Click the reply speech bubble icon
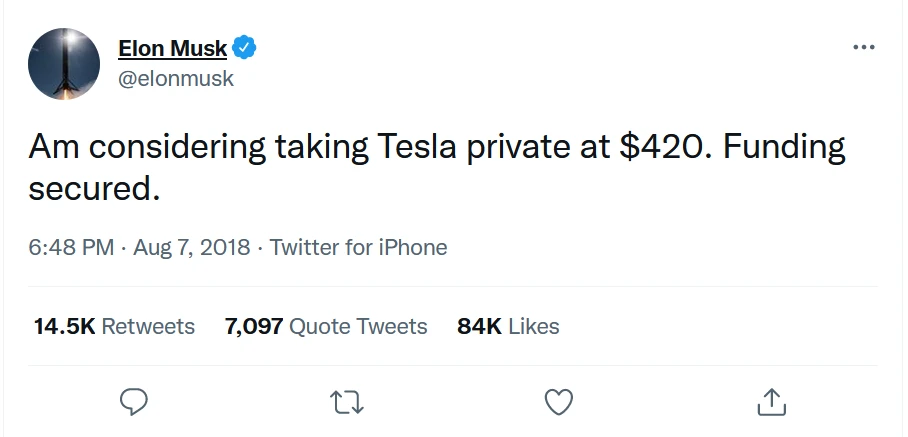 coord(134,401)
